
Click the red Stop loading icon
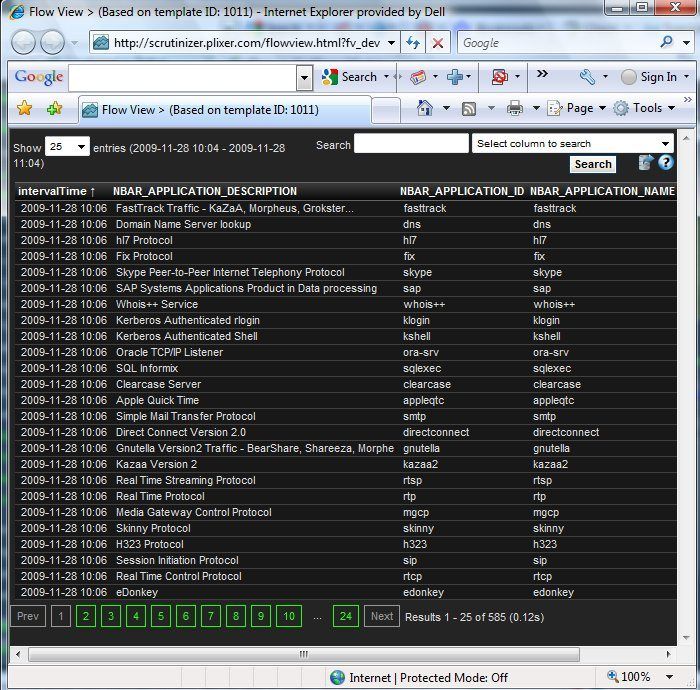point(438,43)
